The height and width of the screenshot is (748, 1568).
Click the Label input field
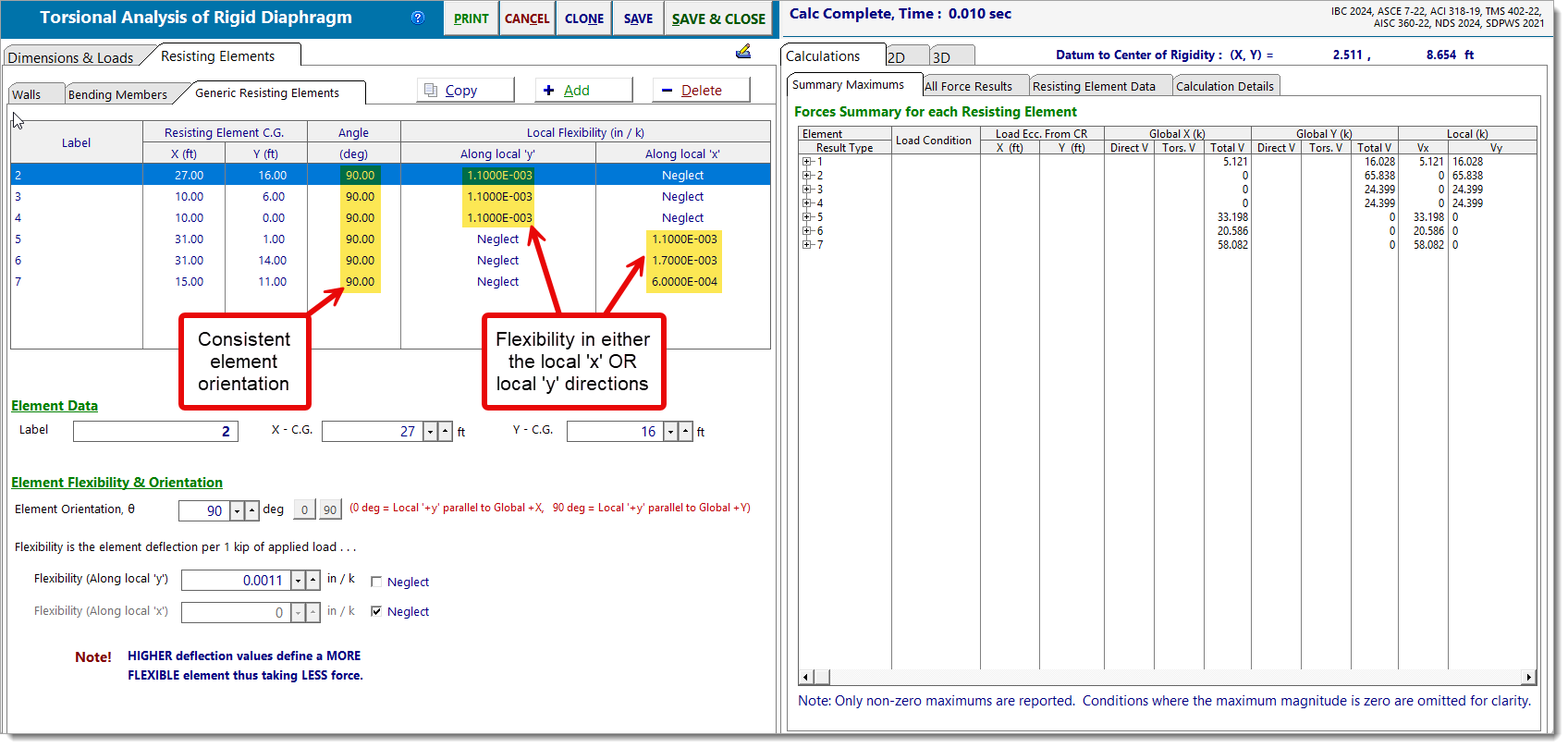155,432
